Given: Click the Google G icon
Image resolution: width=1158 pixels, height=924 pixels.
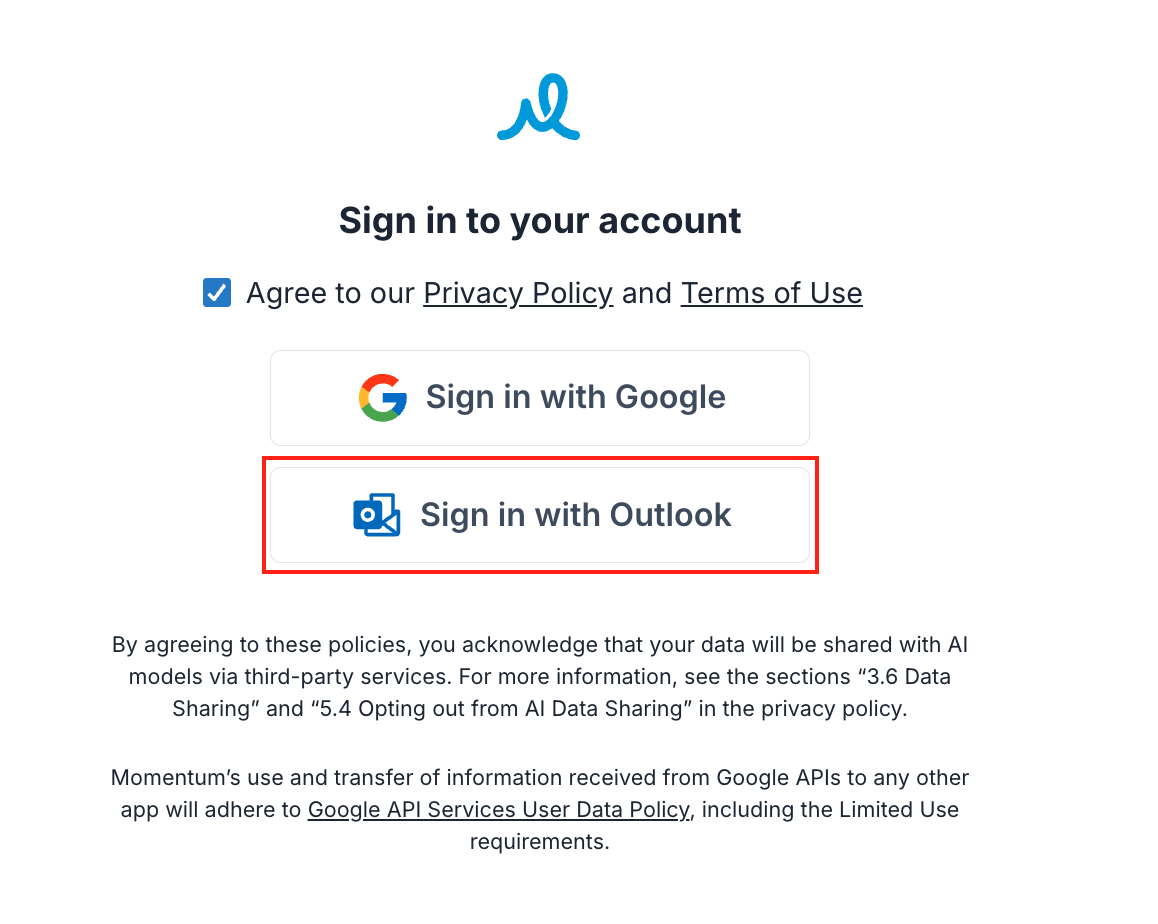Looking at the screenshot, I should coord(383,397).
